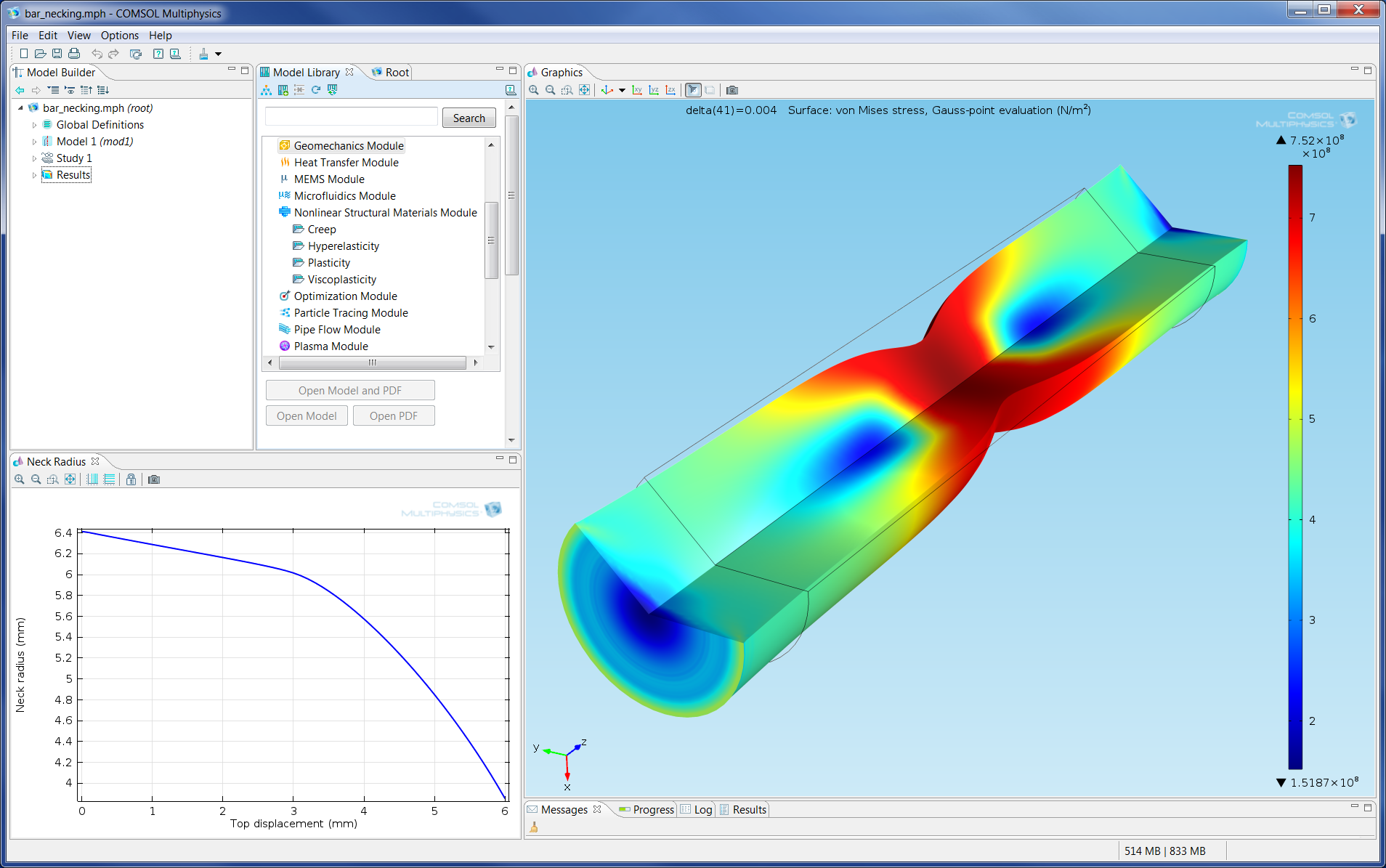The height and width of the screenshot is (868, 1386).
Task: Expand the Global Definitions node
Action: coord(34,125)
